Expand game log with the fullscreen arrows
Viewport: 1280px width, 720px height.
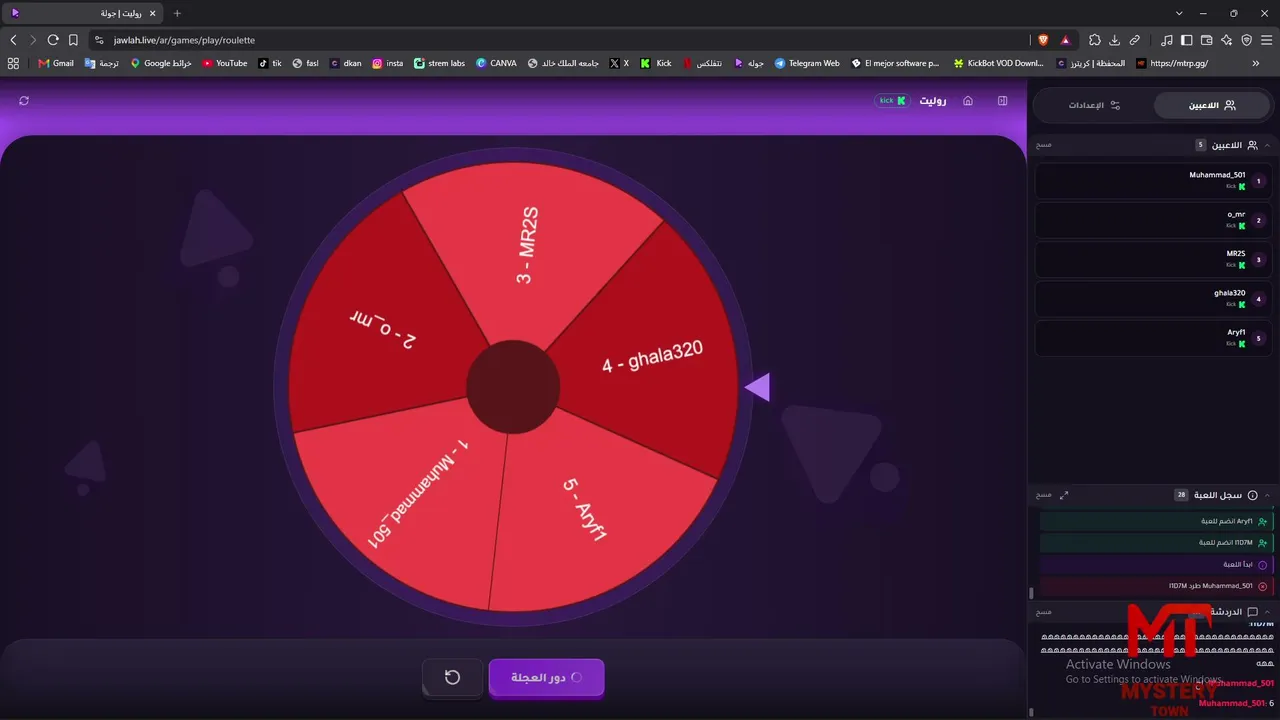pos(1064,495)
